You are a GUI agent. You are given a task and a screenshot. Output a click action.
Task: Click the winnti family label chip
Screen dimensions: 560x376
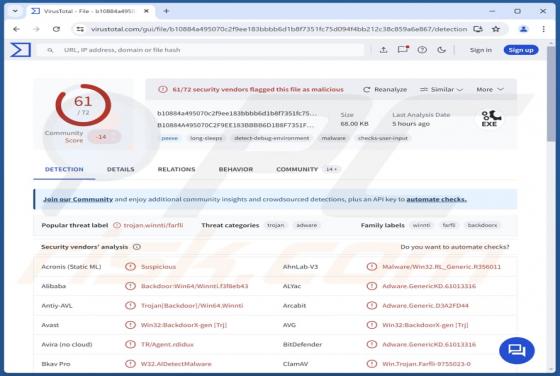point(421,225)
